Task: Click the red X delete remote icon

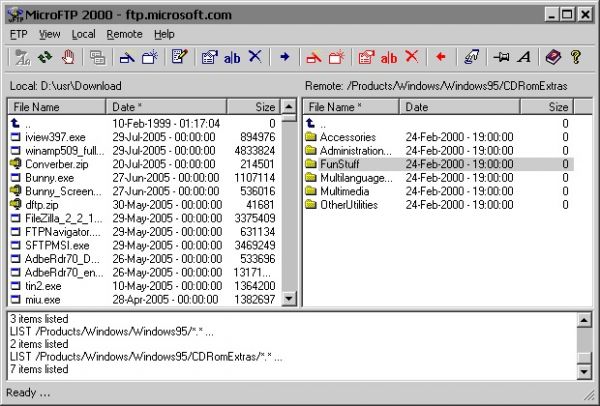Action: pyautogui.click(x=412, y=57)
